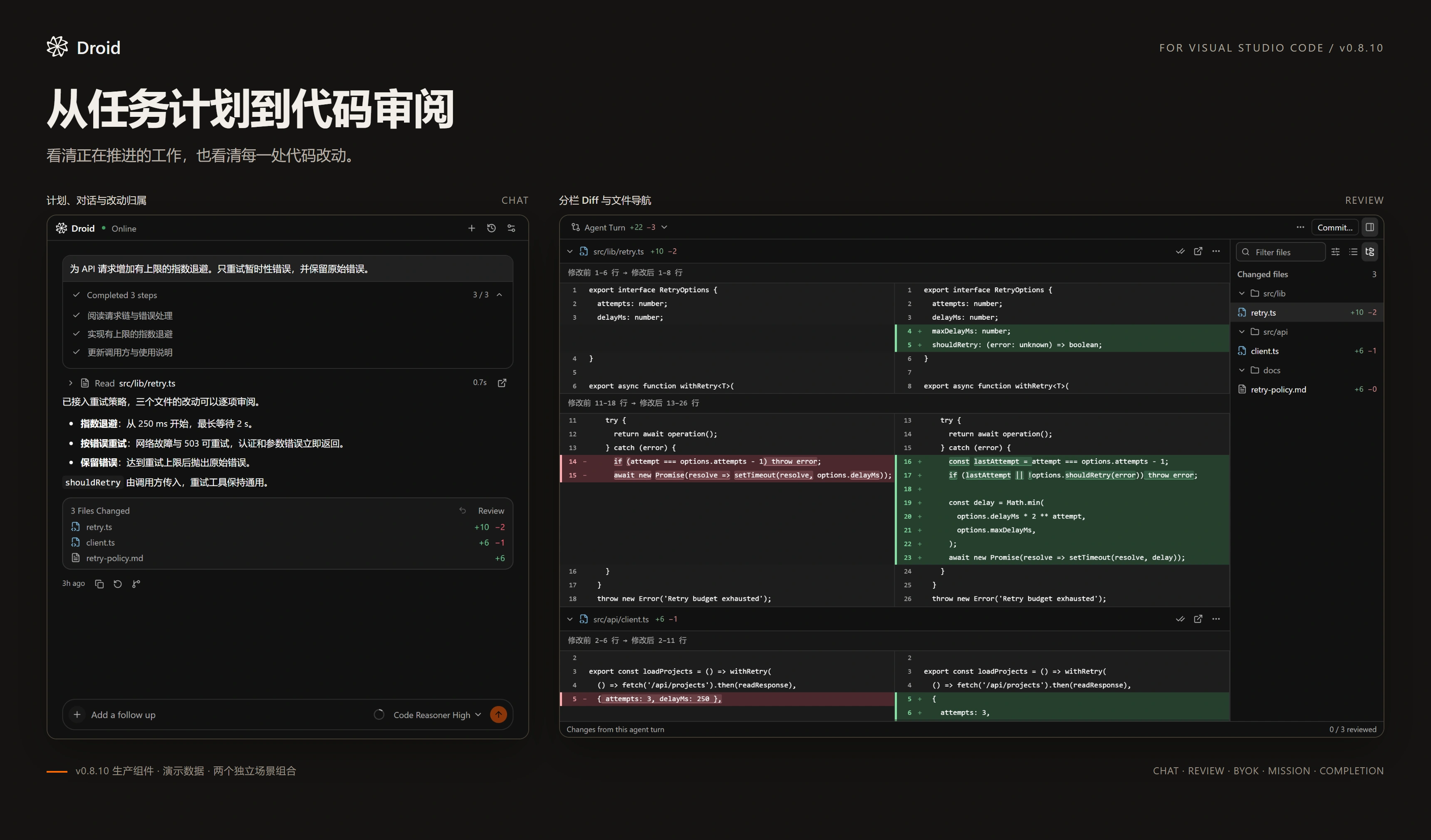1431x840 pixels.
Task: Undo changes in 3 Files Changed card
Action: point(462,511)
